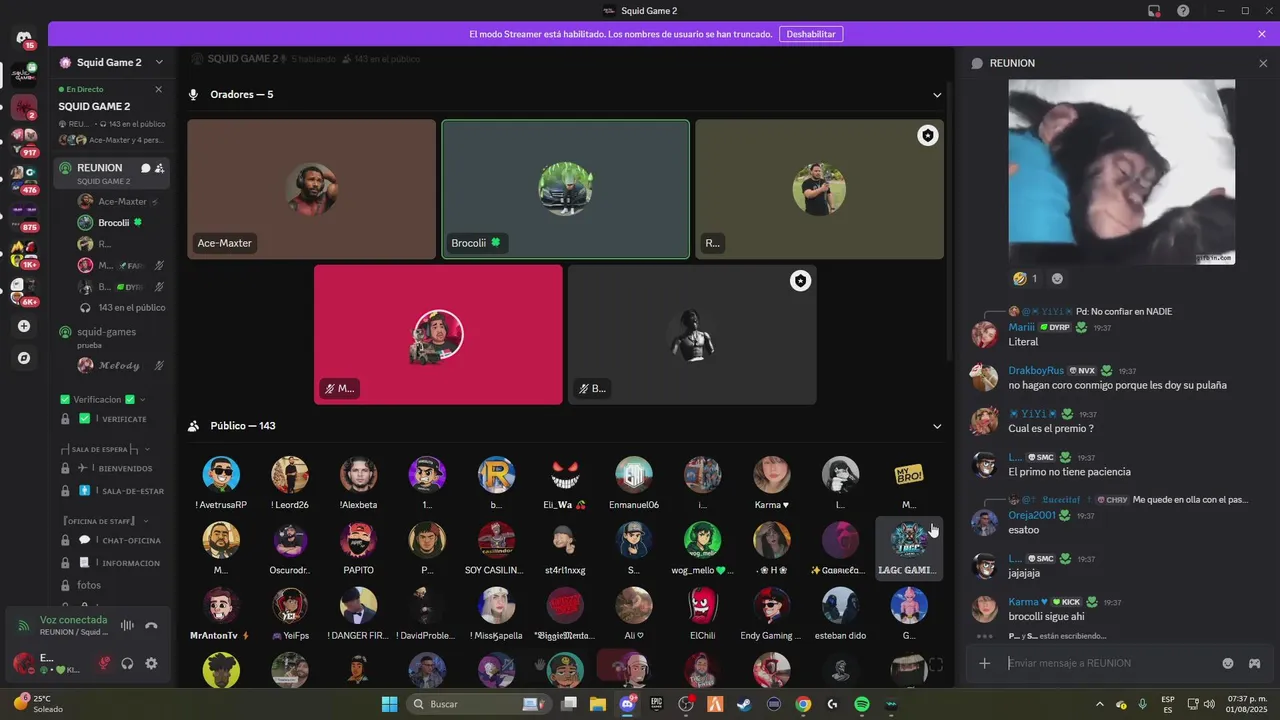This screenshot has height=720, width=1280.
Task: Click the raise hand icon on stage controls
Action: 540,664
